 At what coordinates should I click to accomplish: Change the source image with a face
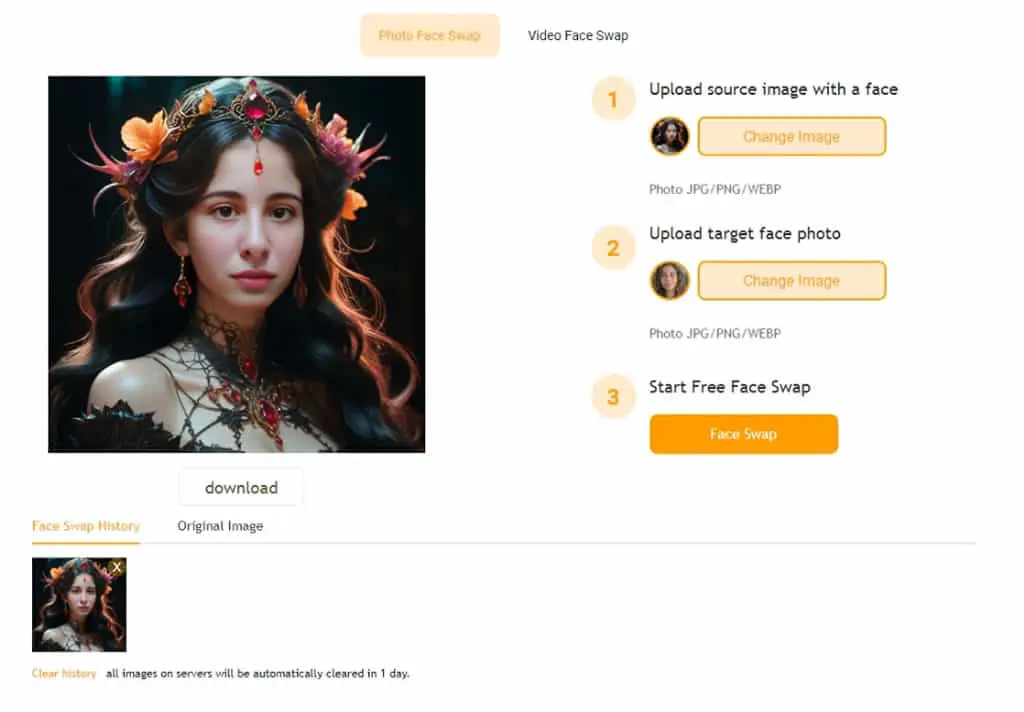[792, 137]
